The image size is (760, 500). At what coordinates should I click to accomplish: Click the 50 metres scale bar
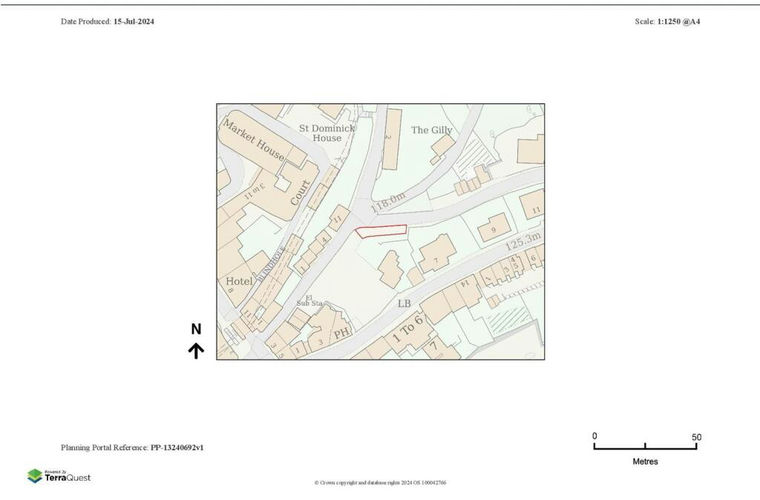[645, 445]
